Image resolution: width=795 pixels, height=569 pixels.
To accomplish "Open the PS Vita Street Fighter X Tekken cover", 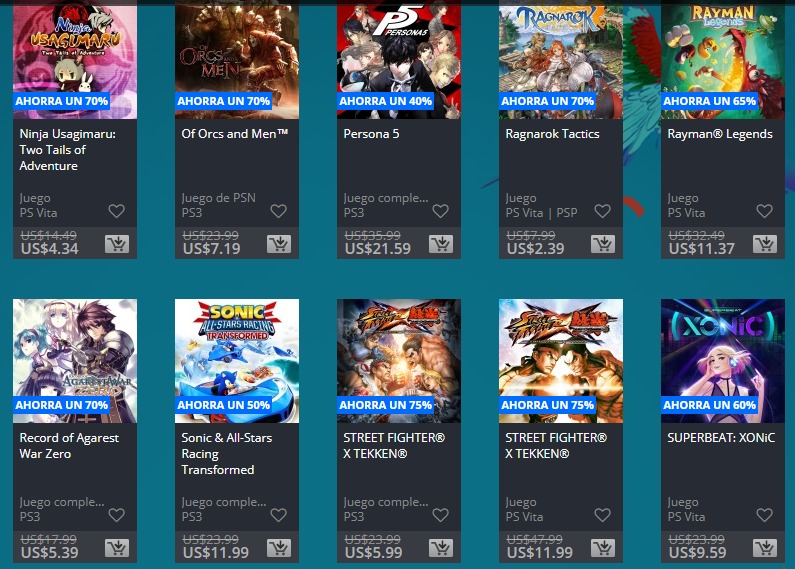I will pos(561,361).
